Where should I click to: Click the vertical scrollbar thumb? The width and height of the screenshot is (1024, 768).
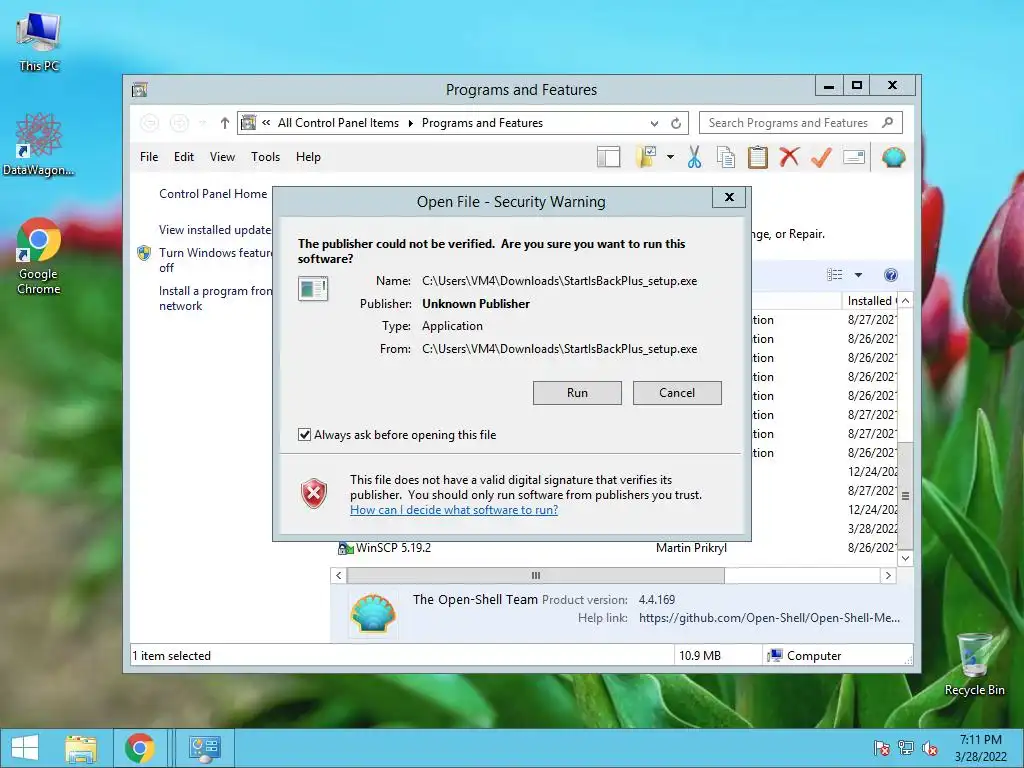(905, 496)
